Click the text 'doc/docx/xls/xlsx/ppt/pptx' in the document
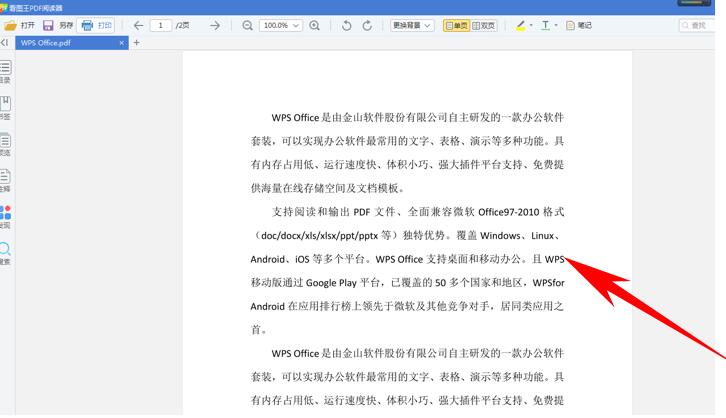Viewport: 726px width, 418px height. point(319,236)
